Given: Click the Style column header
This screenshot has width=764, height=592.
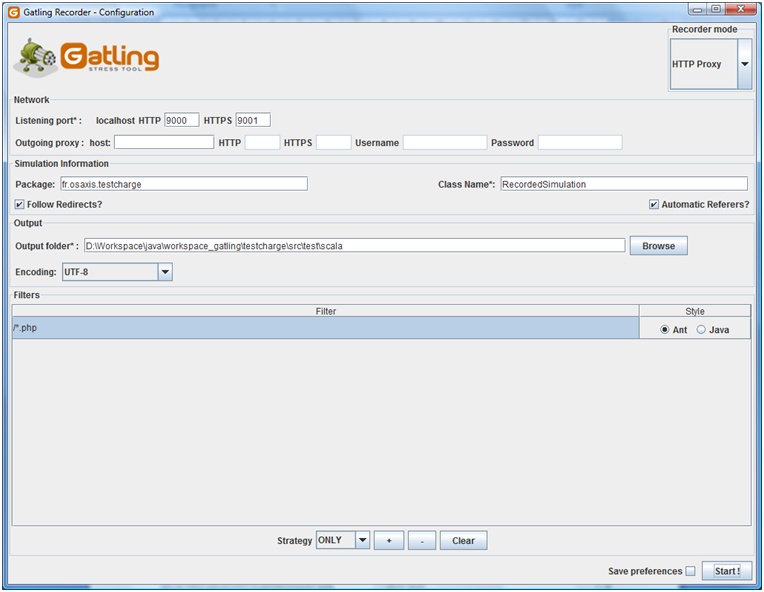Looking at the screenshot, I should (695, 311).
